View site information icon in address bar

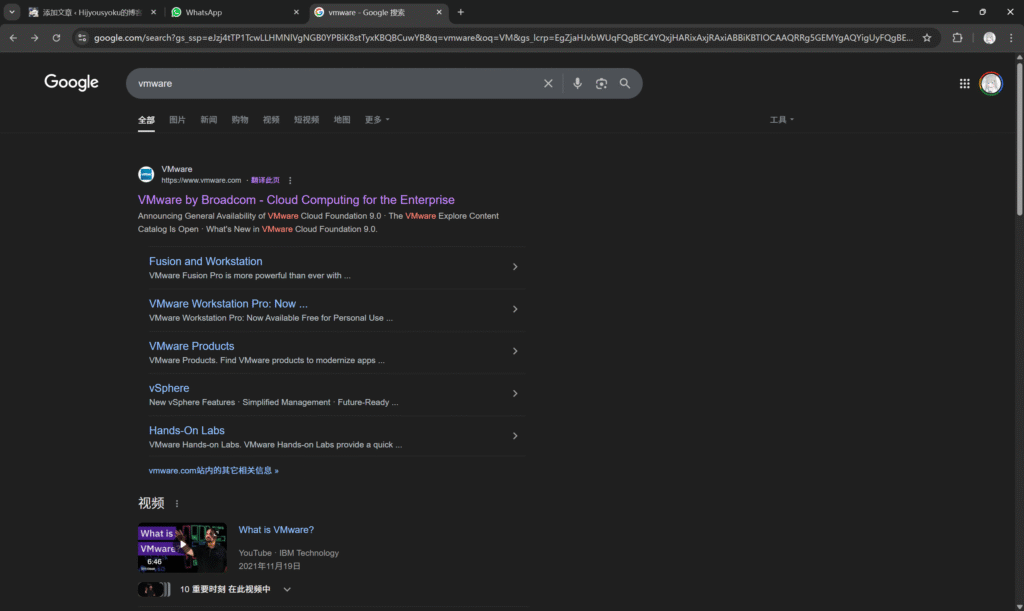82,38
